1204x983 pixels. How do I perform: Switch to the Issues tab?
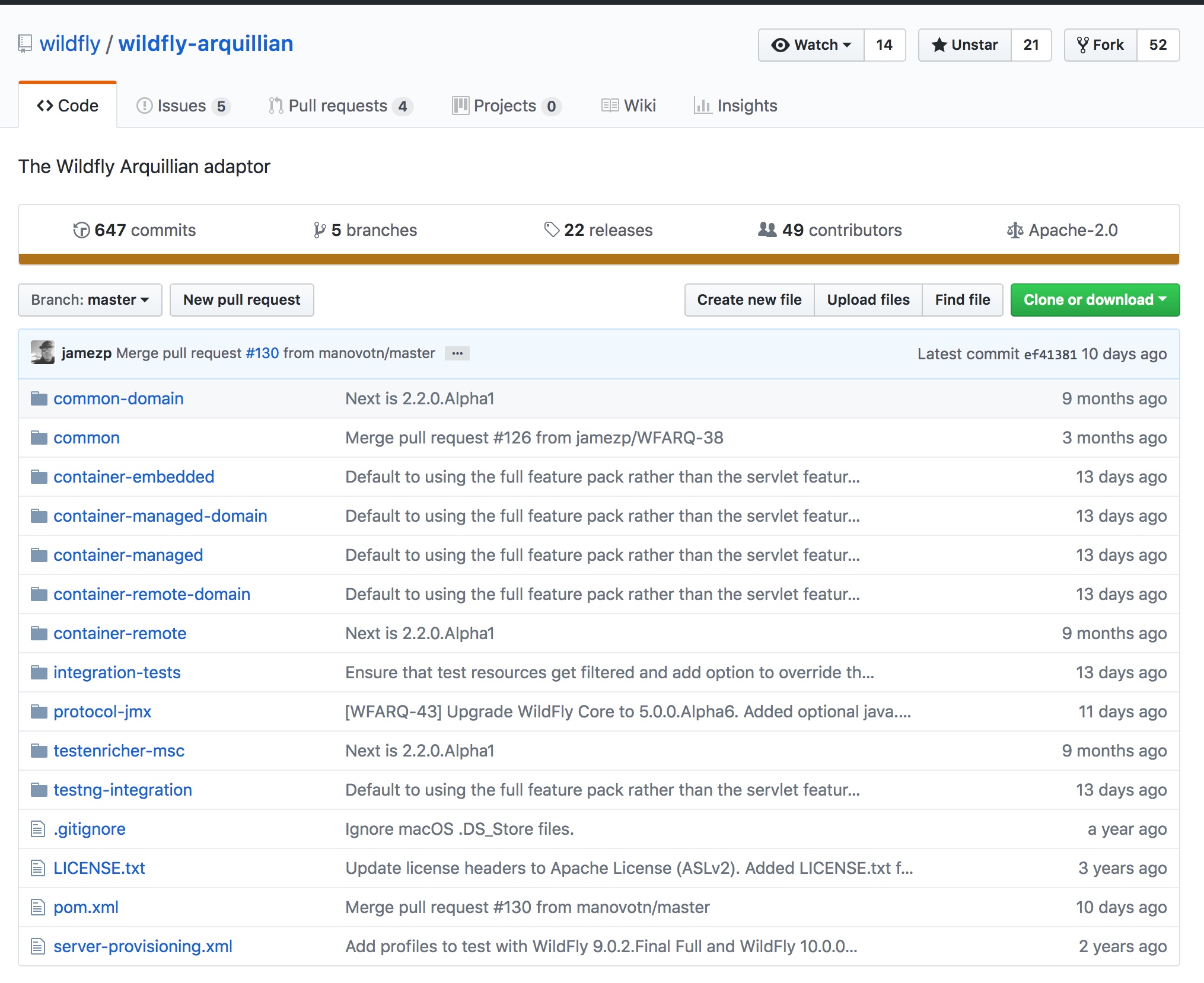[x=182, y=106]
